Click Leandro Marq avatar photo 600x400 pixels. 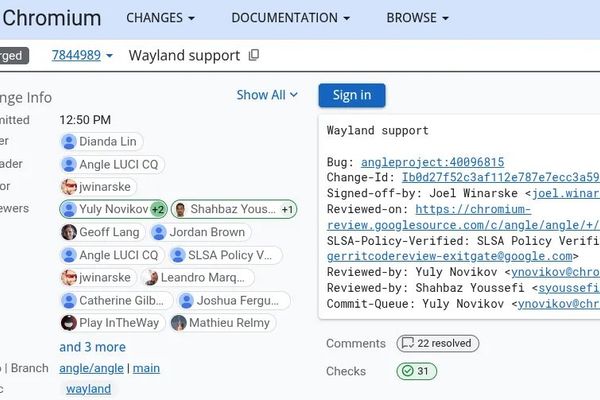point(150,278)
